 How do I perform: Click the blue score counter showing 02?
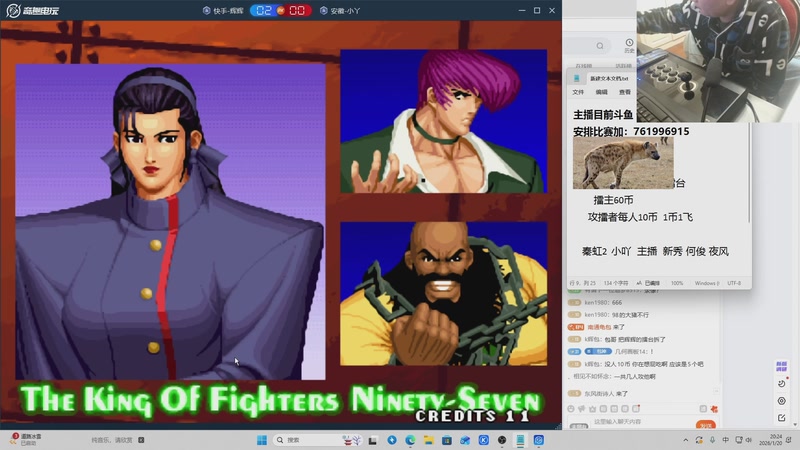pyautogui.click(x=264, y=10)
